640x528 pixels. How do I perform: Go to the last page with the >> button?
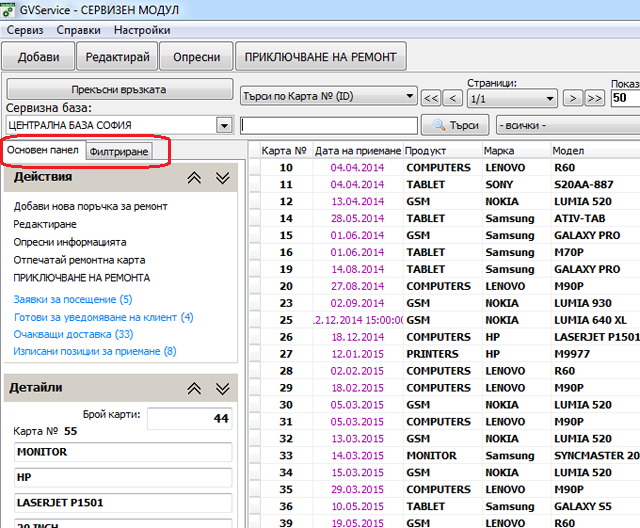click(x=594, y=98)
